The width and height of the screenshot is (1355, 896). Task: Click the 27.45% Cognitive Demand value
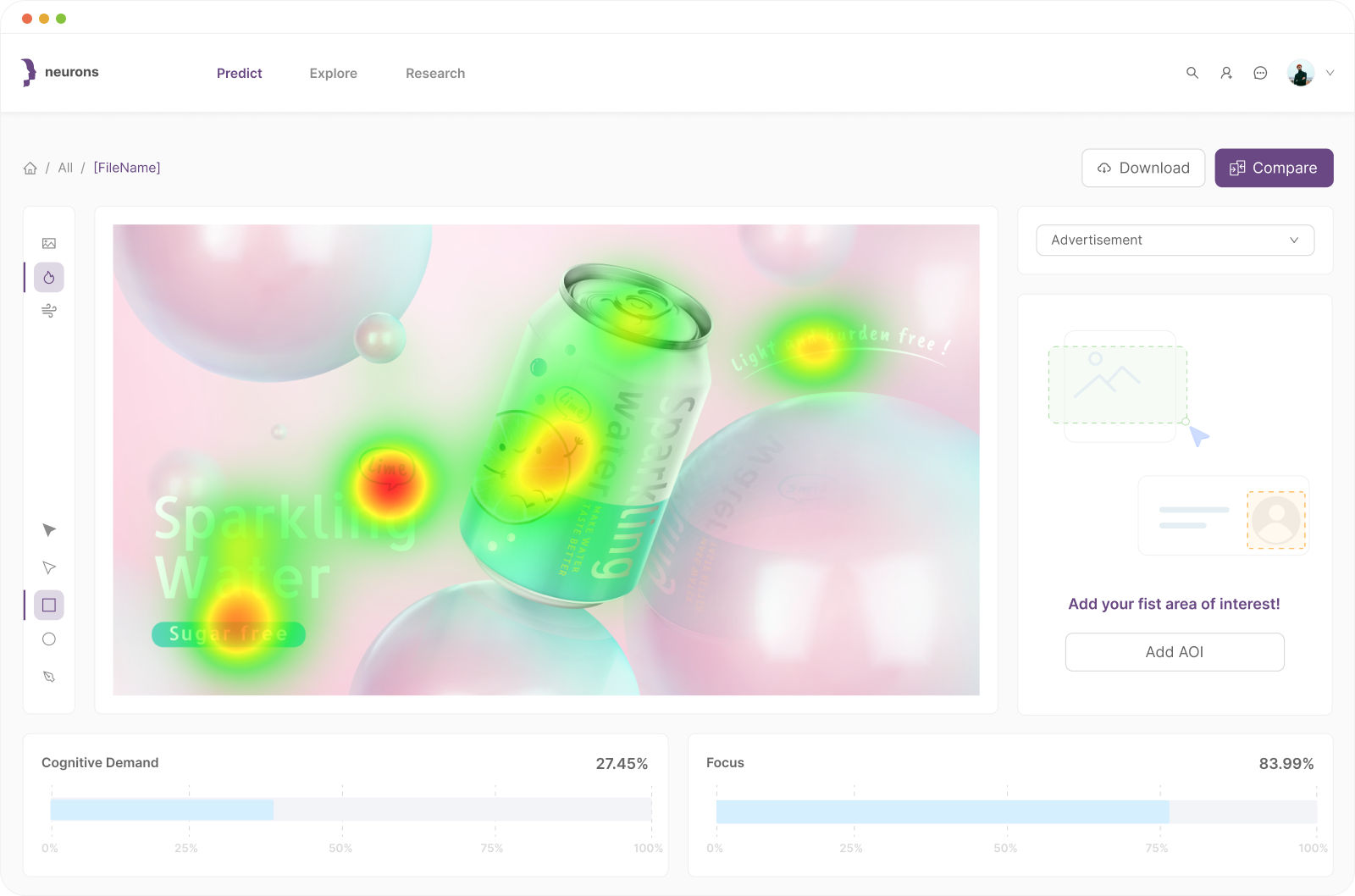point(622,764)
